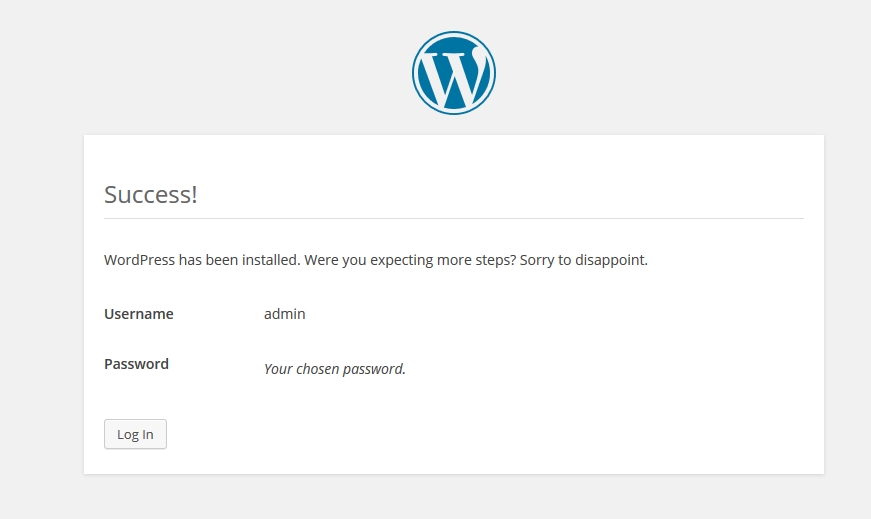Screen dimensions: 871x519
Task: Select the Username label
Action: pos(139,314)
